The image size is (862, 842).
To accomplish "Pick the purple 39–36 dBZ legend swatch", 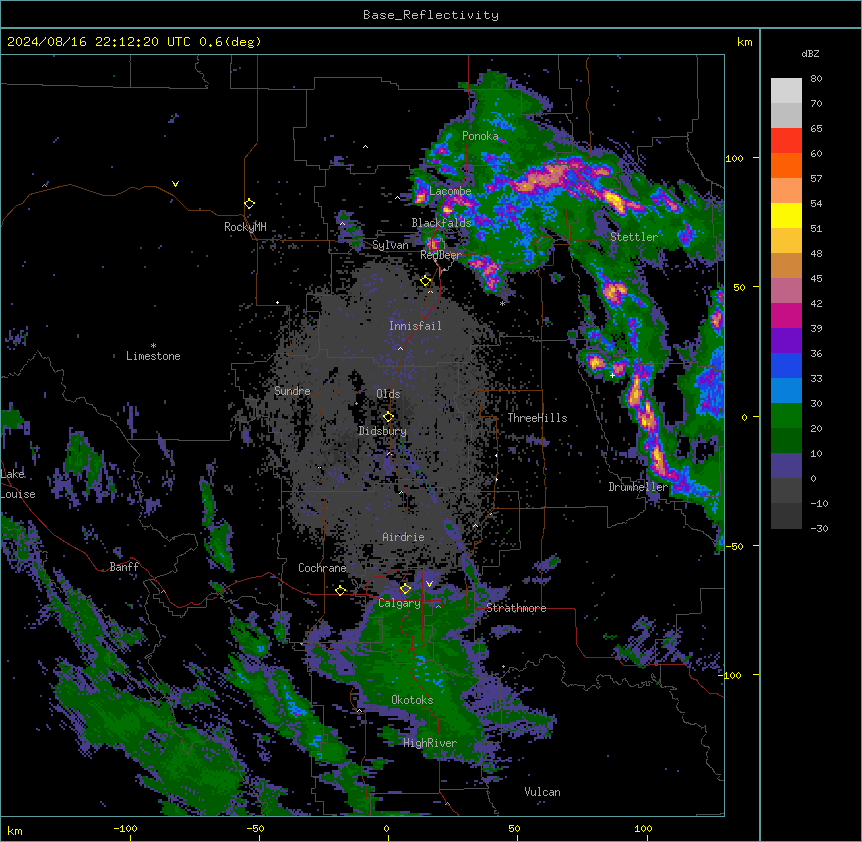I will pyautogui.click(x=786, y=341).
